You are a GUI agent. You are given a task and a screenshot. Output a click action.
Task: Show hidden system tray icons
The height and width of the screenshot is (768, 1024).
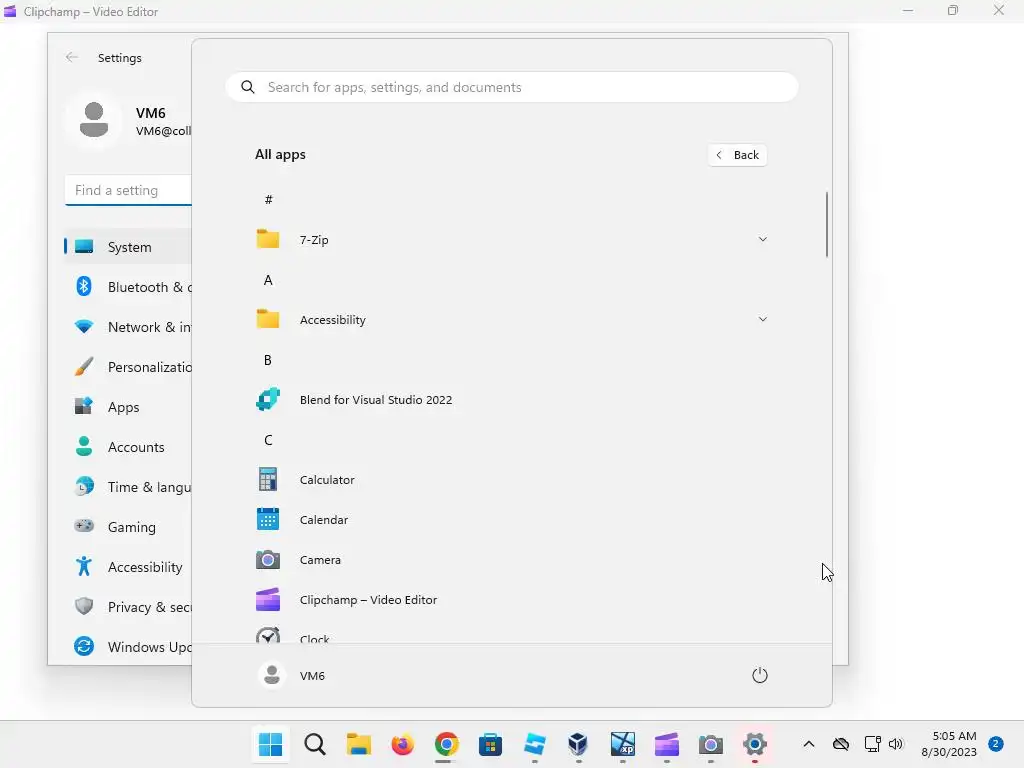point(808,744)
